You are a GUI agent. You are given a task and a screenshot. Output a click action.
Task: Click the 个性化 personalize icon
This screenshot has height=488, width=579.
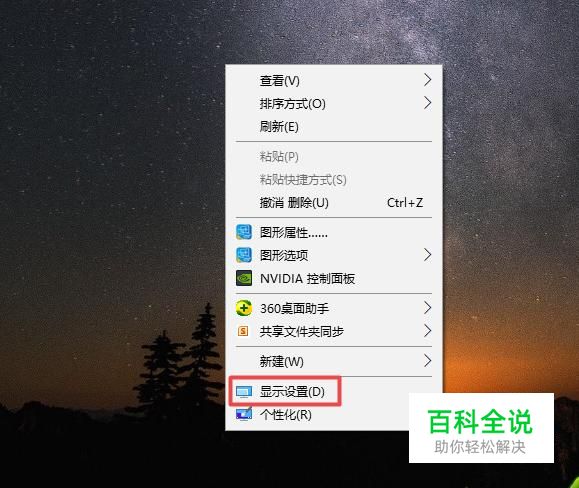[x=244, y=414]
